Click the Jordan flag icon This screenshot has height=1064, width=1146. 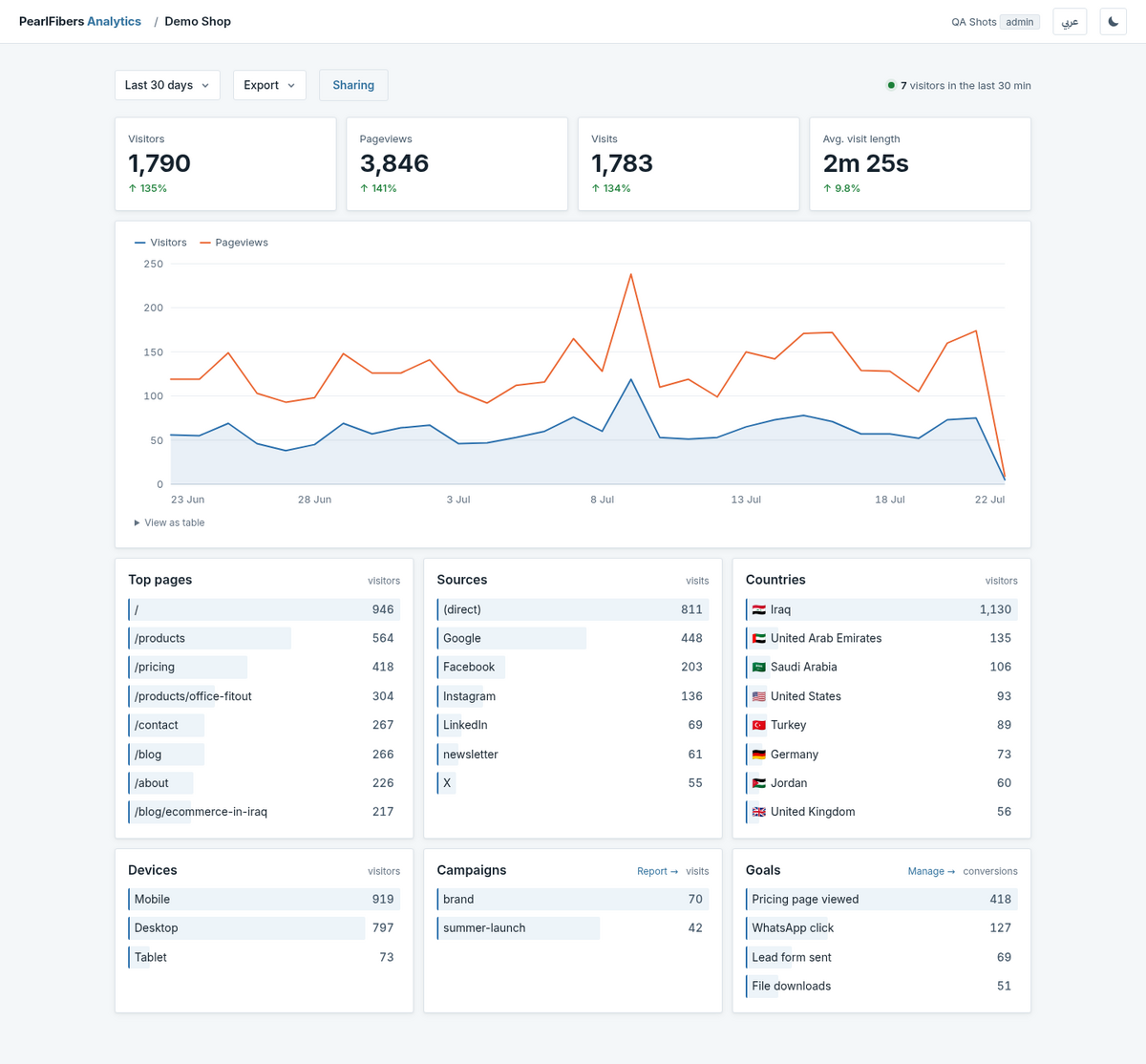(758, 783)
